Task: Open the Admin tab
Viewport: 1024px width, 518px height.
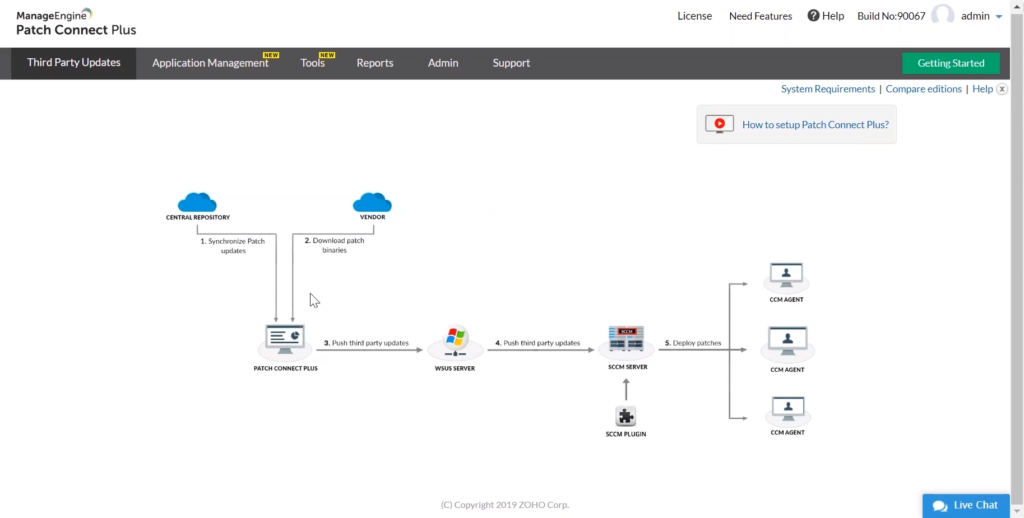Action: coord(443,63)
